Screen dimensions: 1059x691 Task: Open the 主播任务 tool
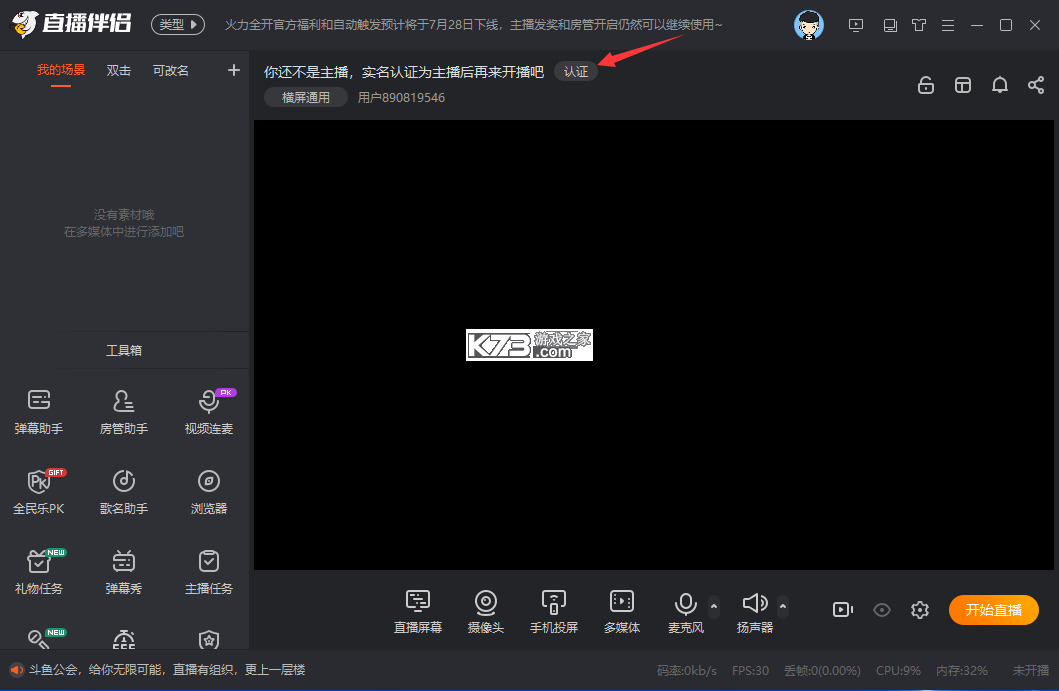click(209, 572)
